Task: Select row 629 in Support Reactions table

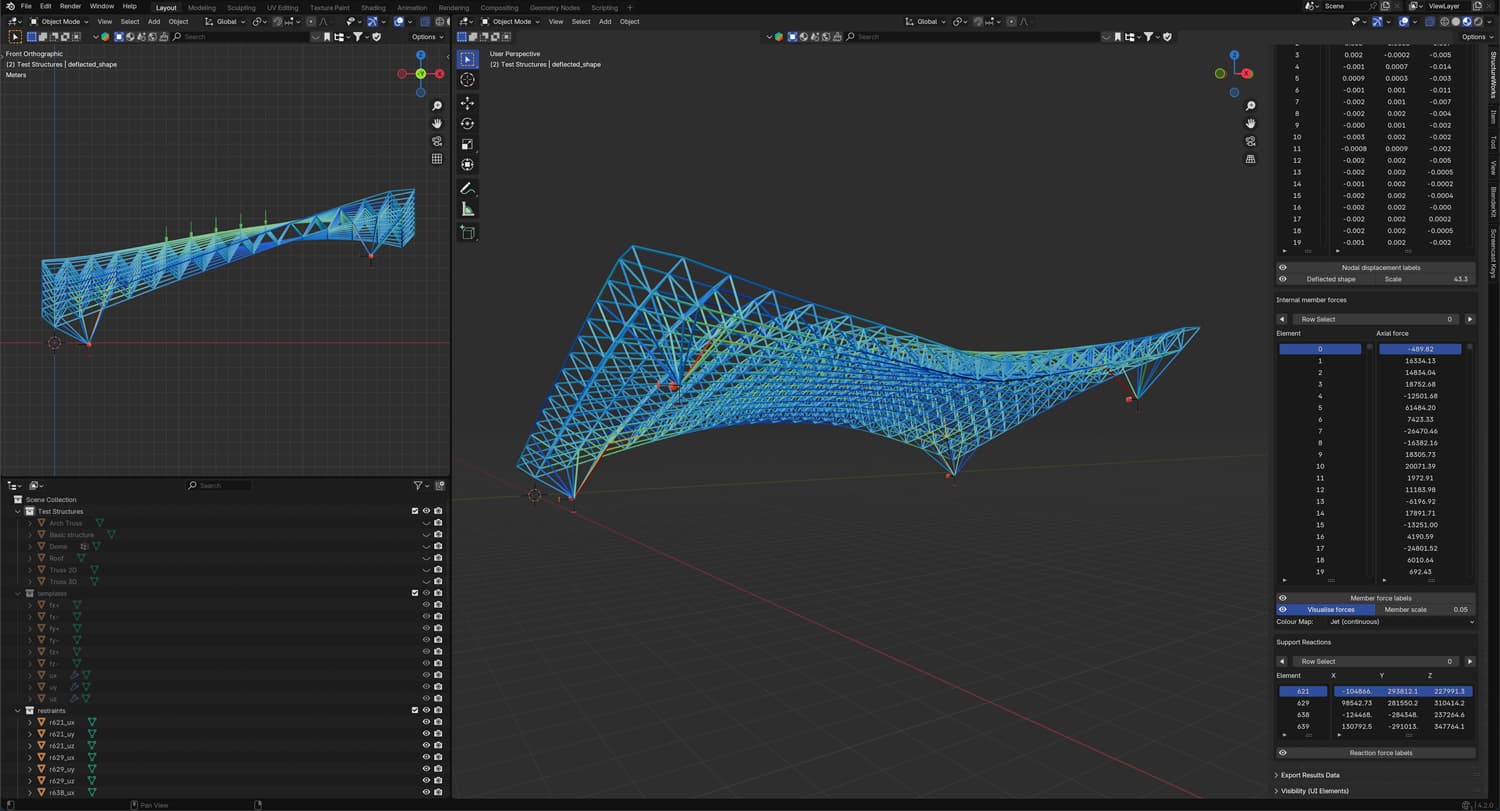Action: coord(1303,703)
